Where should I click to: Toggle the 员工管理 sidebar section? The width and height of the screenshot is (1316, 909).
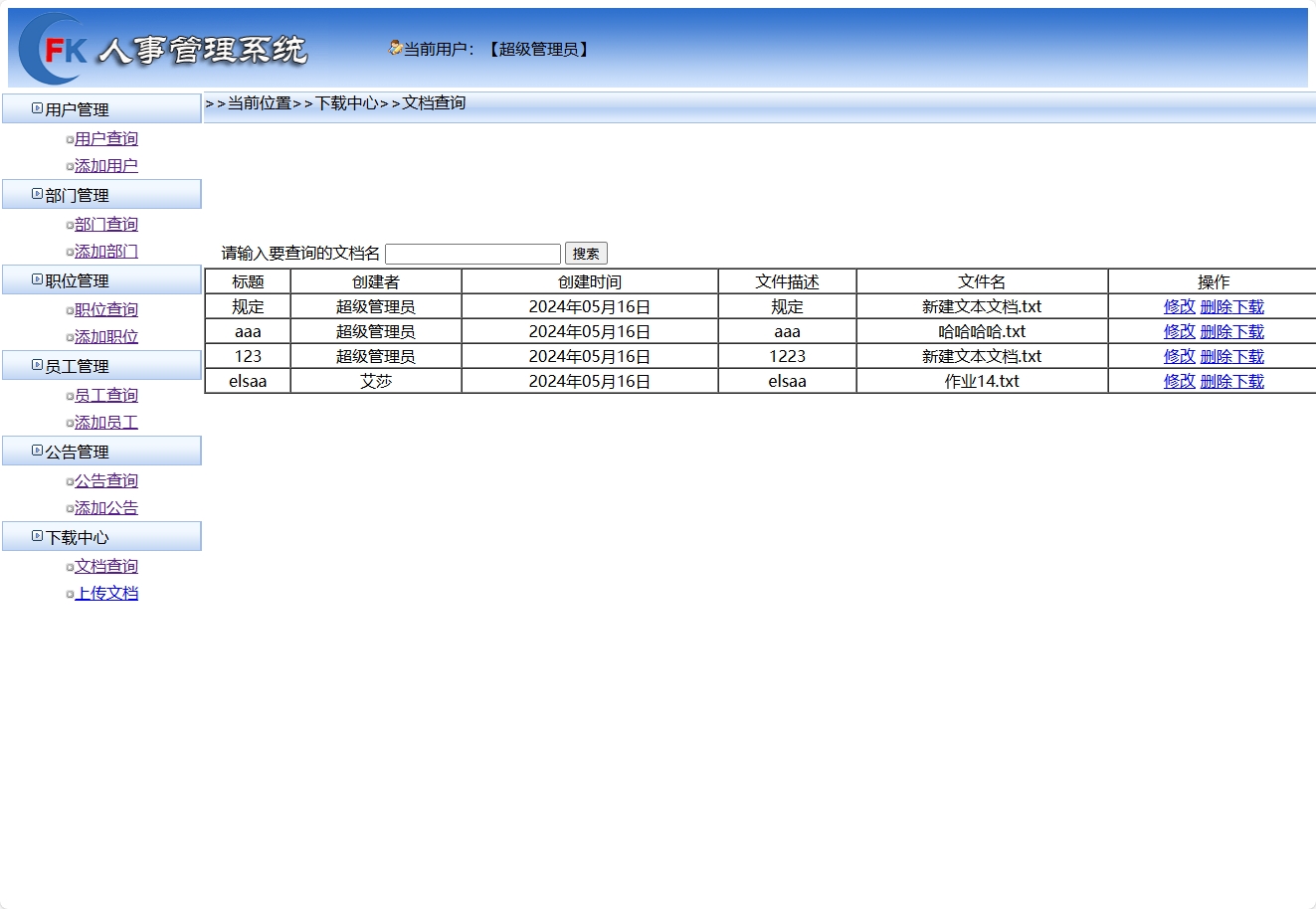pyautogui.click(x=101, y=366)
